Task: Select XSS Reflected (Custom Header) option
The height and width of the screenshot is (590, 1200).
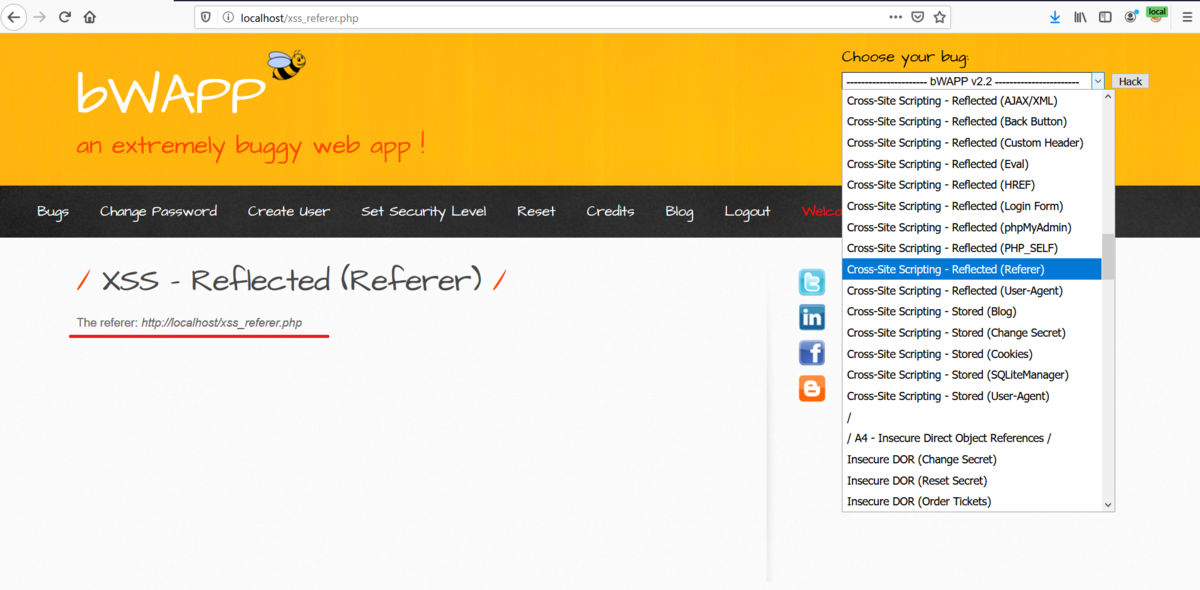Action: [x=972, y=142]
